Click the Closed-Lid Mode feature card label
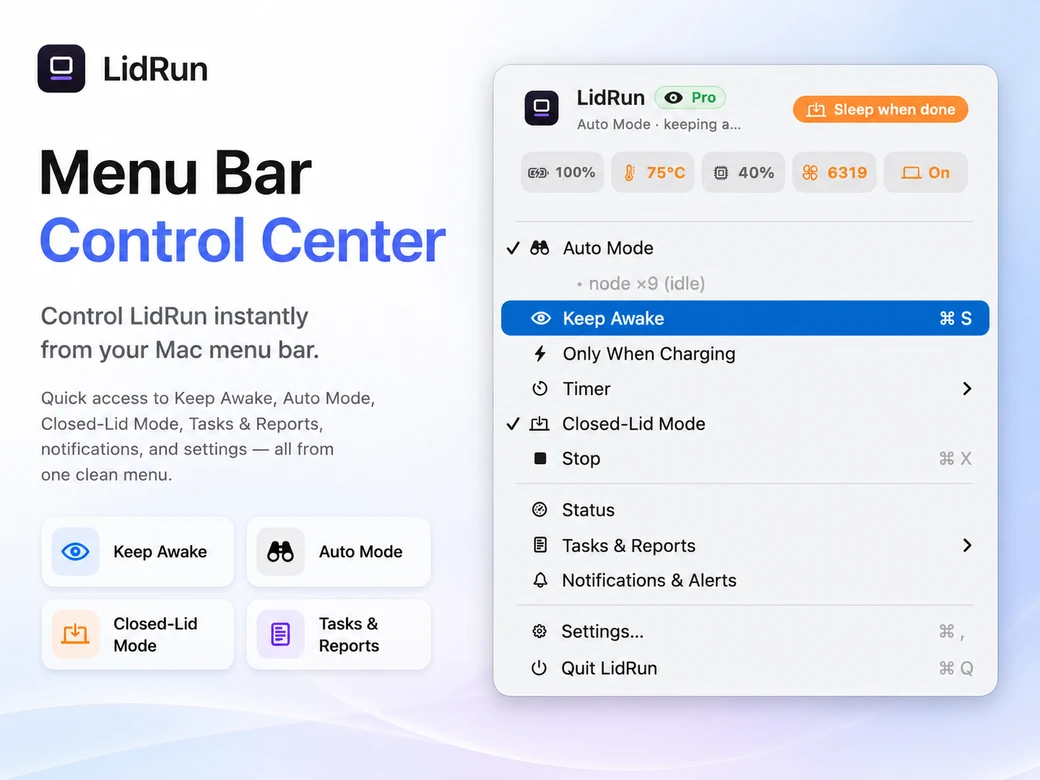This screenshot has height=780, width=1040. click(x=155, y=635)
